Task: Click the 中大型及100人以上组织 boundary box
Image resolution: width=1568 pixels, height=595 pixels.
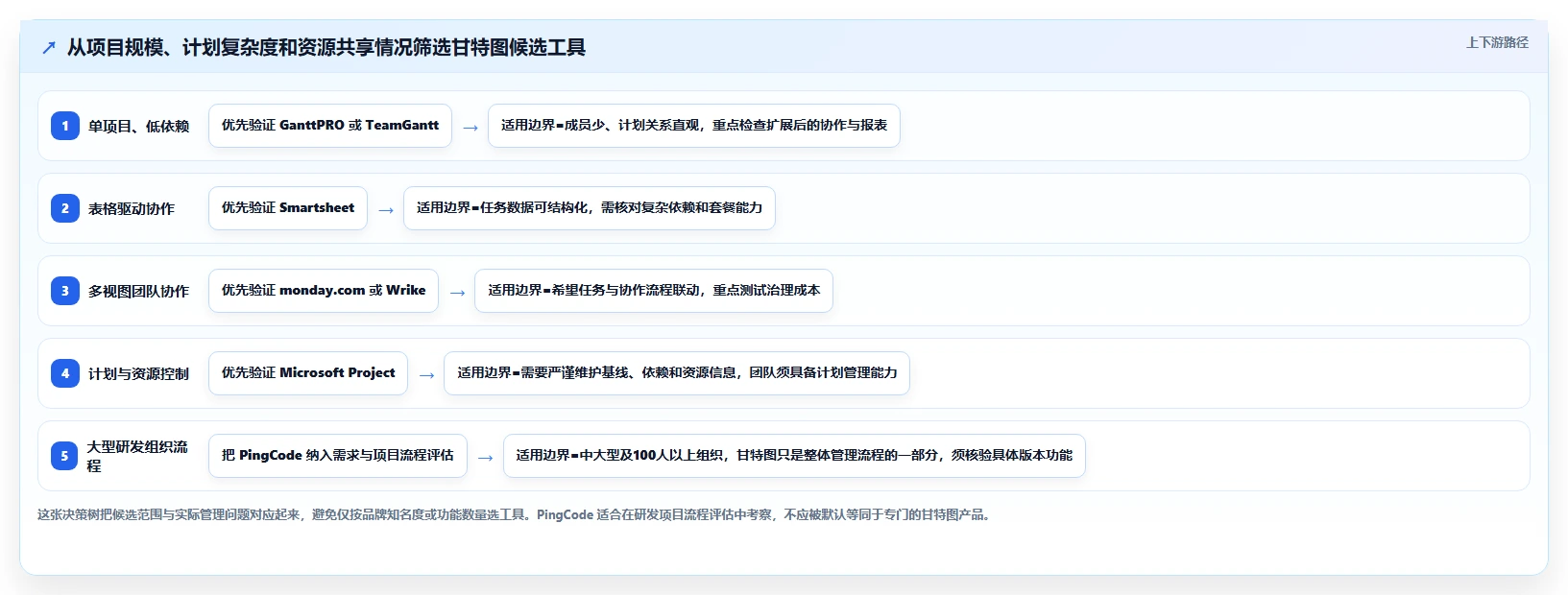Action: [794, 456]
